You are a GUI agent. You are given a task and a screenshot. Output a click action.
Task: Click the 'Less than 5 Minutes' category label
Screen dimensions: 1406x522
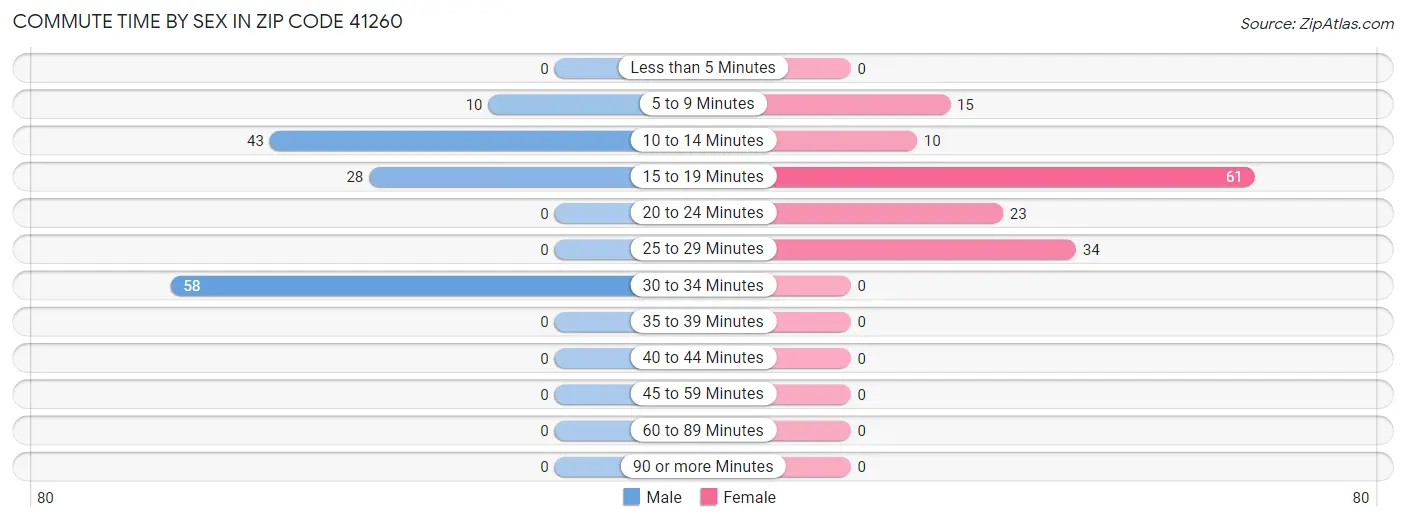point(703,68)
